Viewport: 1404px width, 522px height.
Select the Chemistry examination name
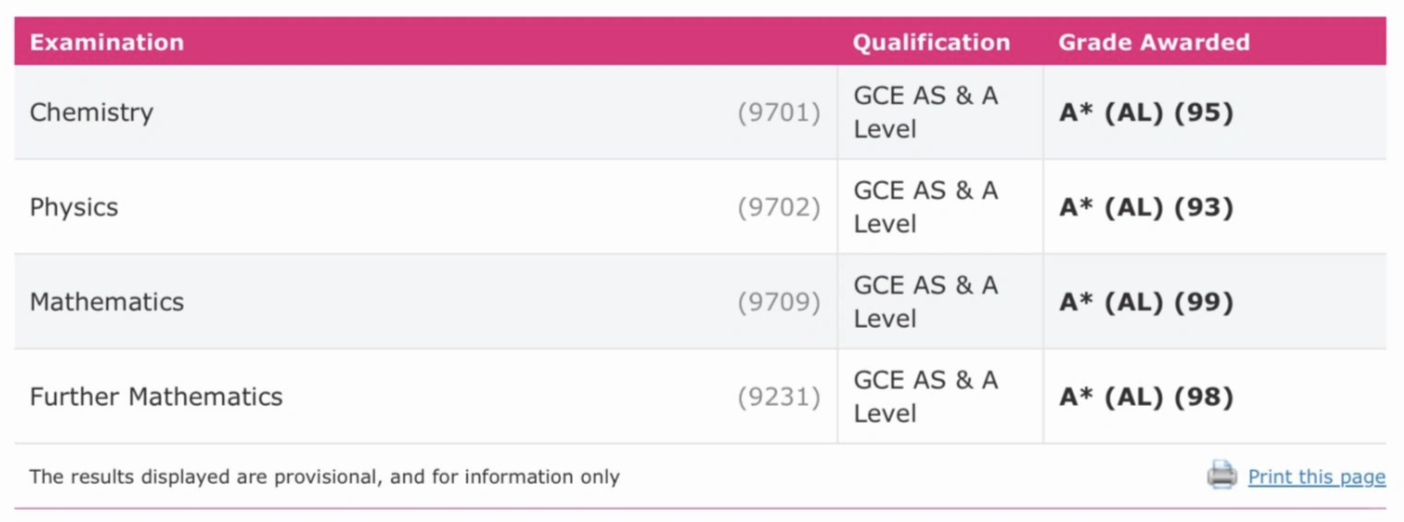click(92, 112)
